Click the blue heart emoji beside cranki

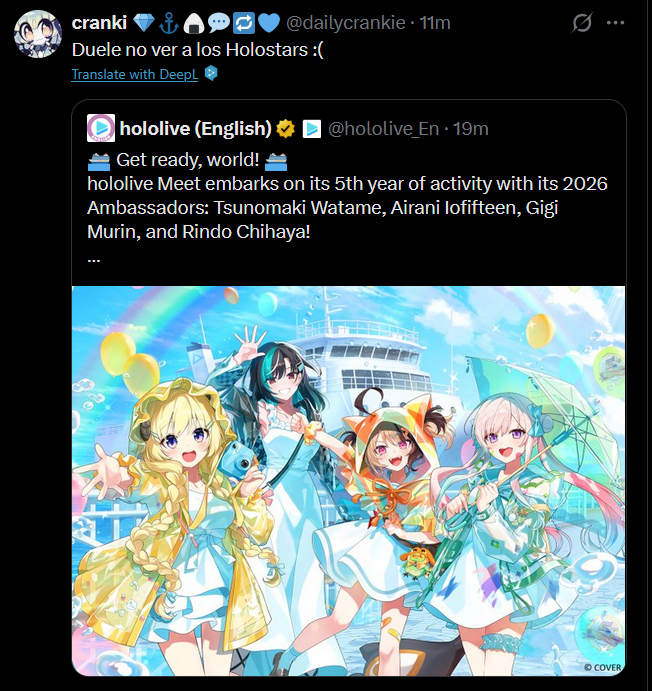coord(269,23)
